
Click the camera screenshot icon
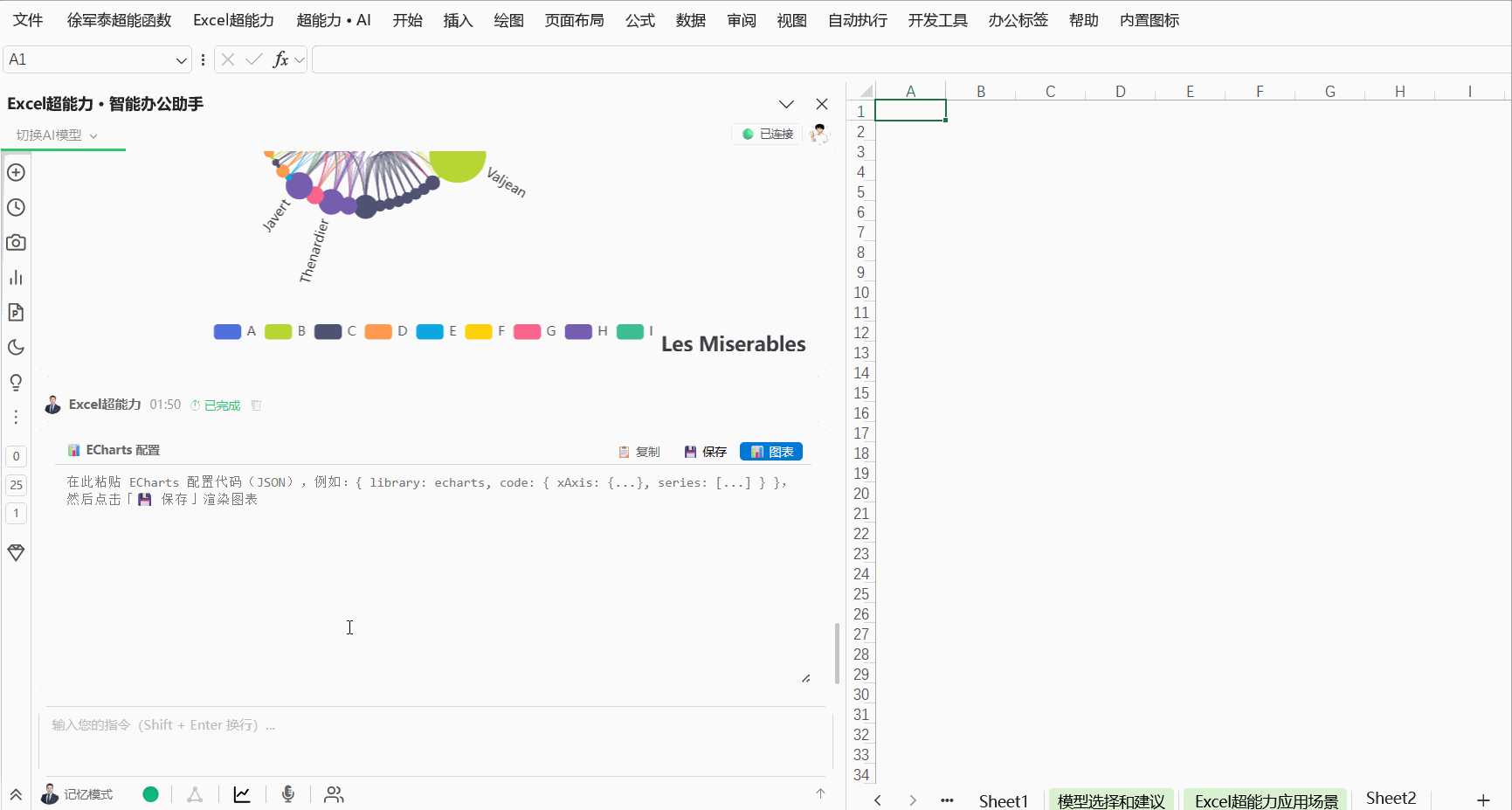(x=16, y=242)
